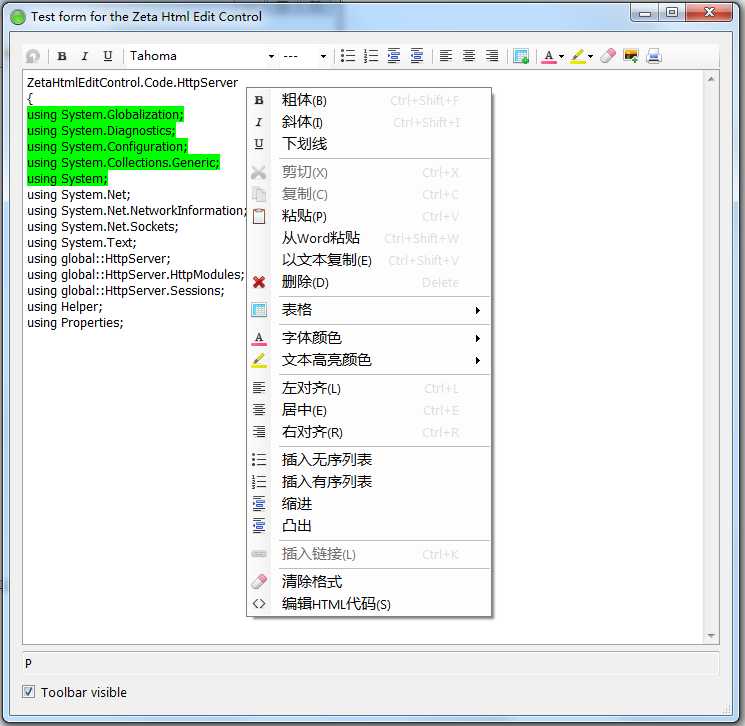This screenshot has width=745, height=726.
Task: Expand the 字体颜色 submenu
Action: pos(370,338)
